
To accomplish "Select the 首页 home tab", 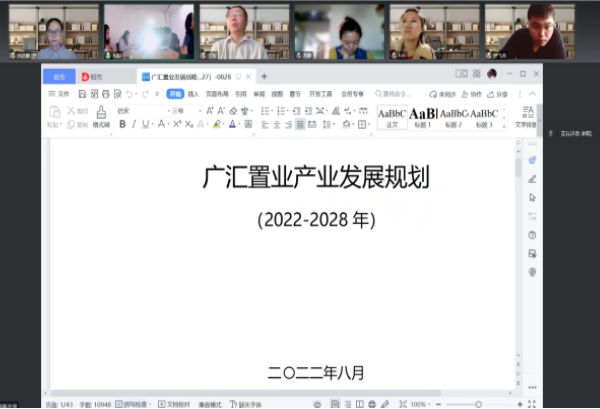I will click(59, 77).
